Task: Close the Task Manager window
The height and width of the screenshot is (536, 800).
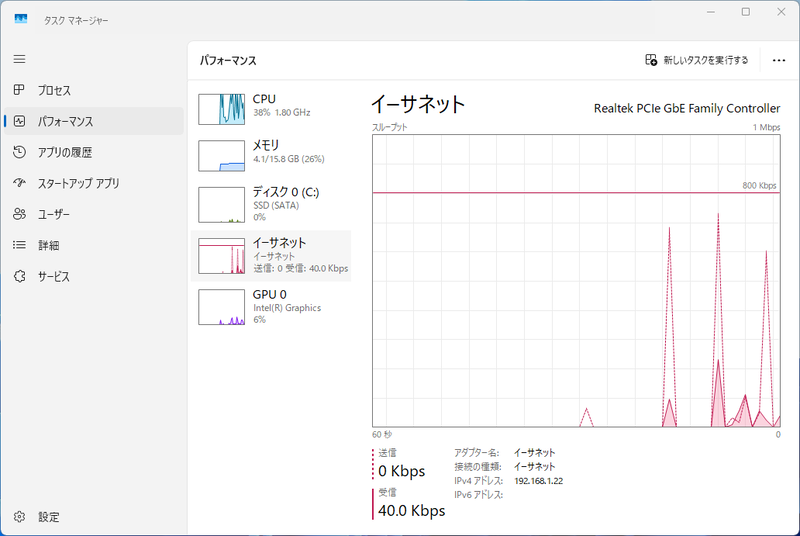Action: [x=781, y=12]
